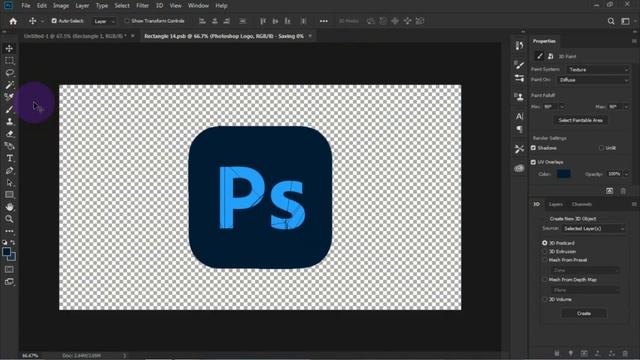Select the Move tool

pos(9,49)
